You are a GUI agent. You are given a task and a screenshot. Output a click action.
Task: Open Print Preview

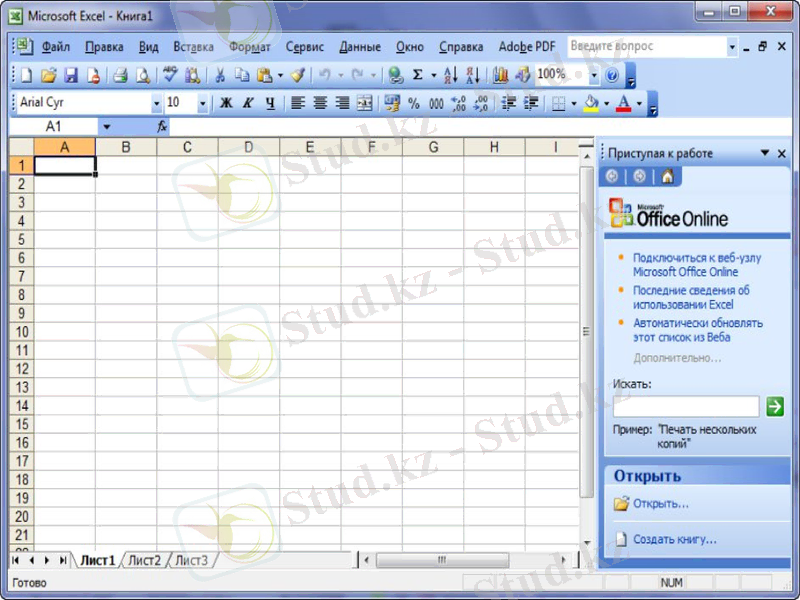pyautogui.click(x=141, y=75)
